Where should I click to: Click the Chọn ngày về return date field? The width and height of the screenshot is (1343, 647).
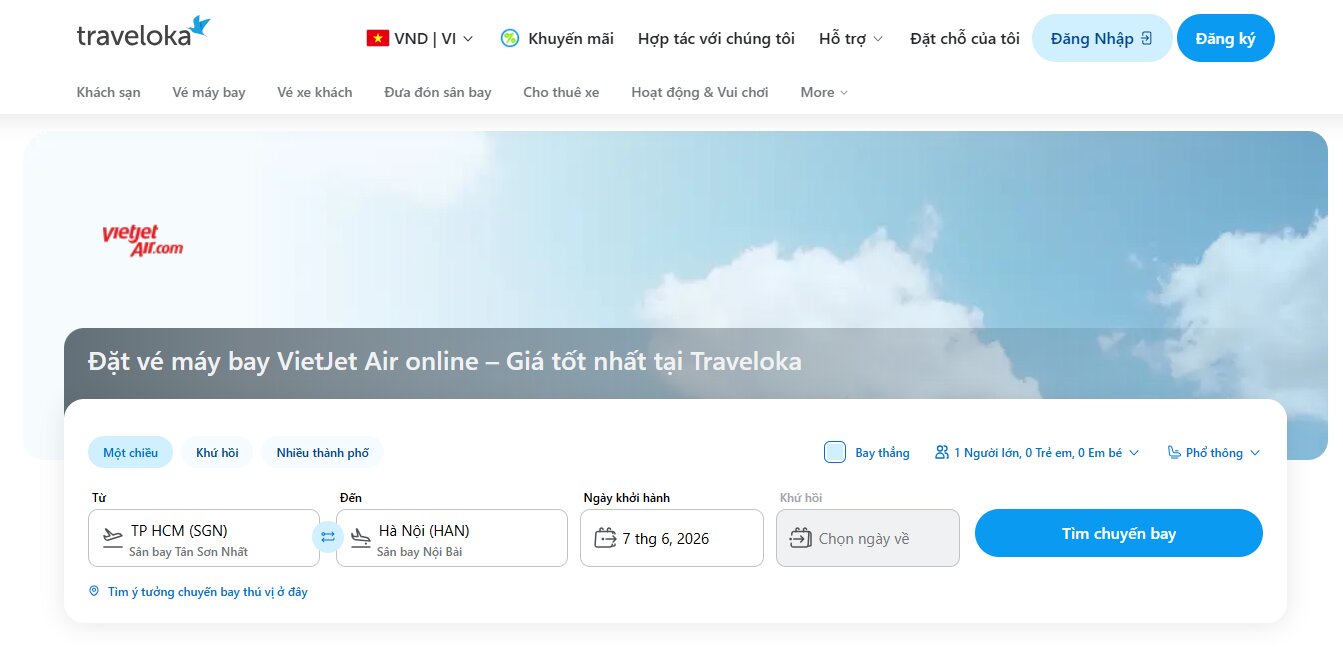[868, 538]
